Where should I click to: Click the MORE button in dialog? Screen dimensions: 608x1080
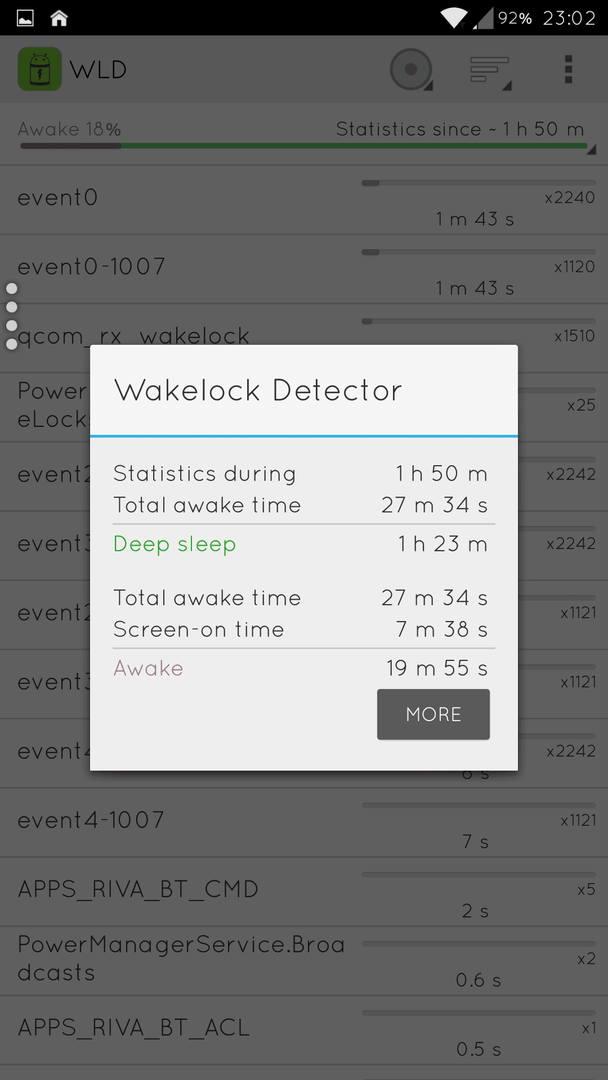tap(433, 714)
